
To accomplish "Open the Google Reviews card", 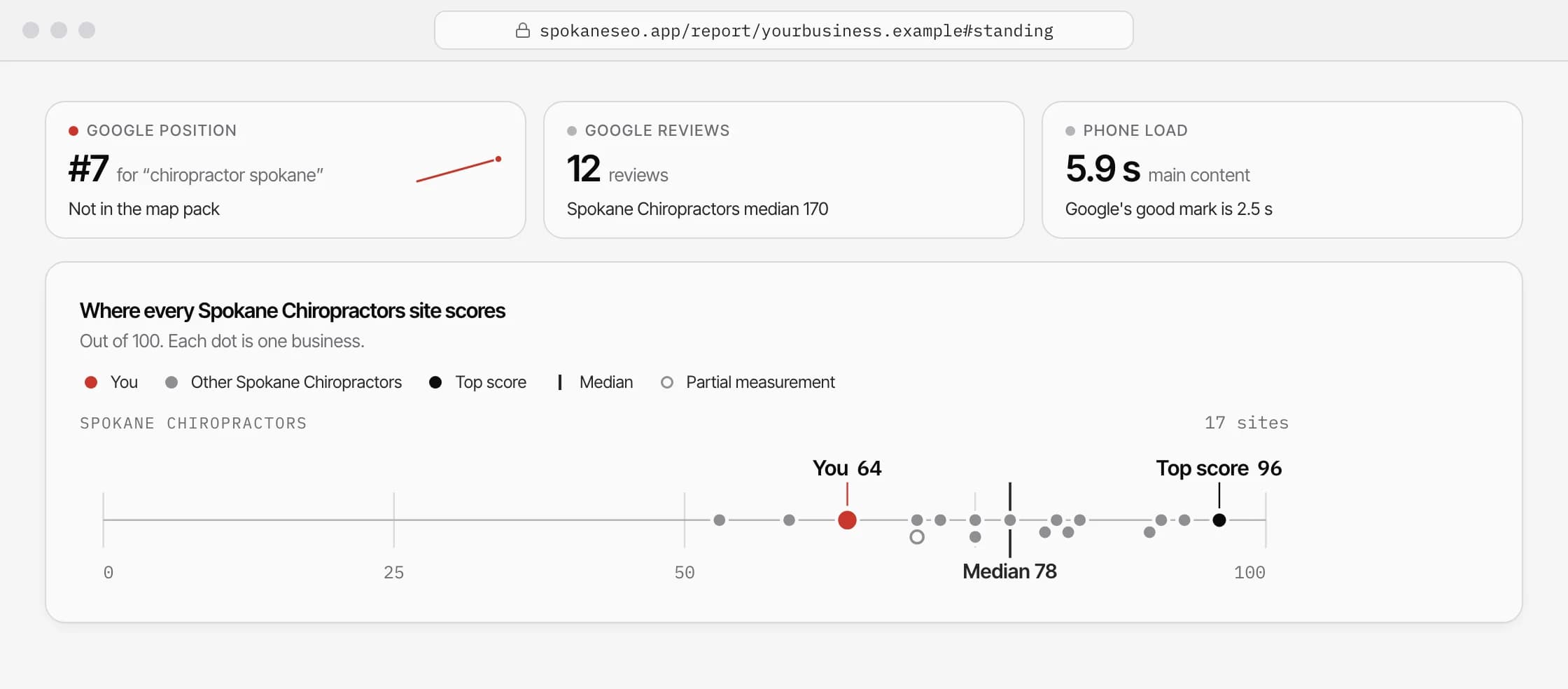I will tap(783, 169).
